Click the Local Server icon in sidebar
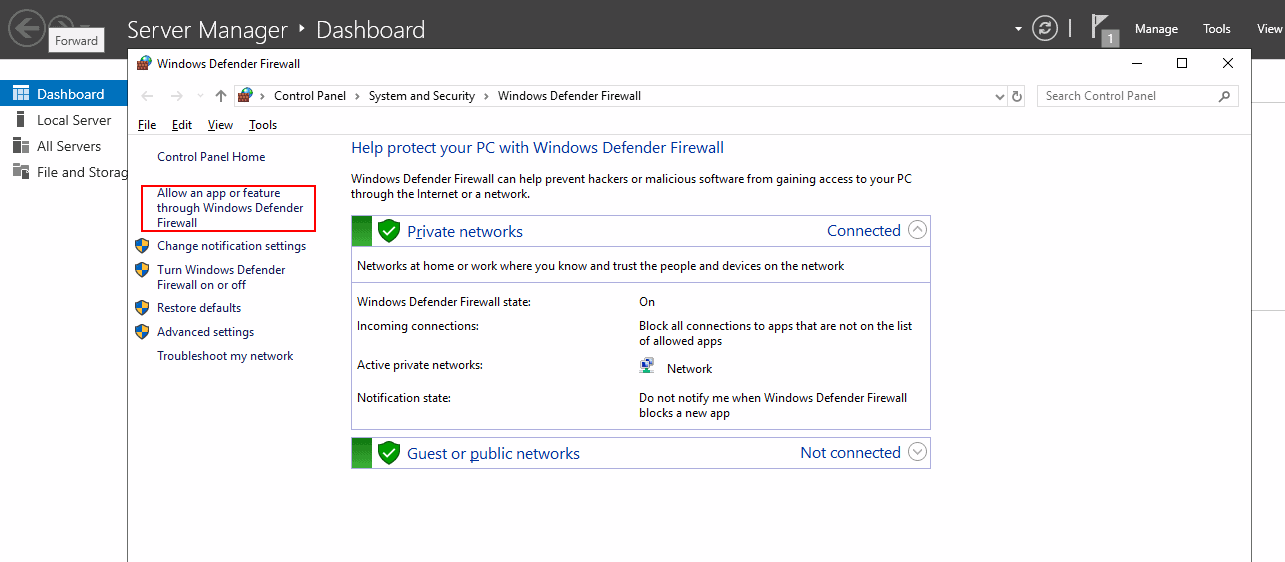The height and width of the screenshot is (562, 1285). 19,120
